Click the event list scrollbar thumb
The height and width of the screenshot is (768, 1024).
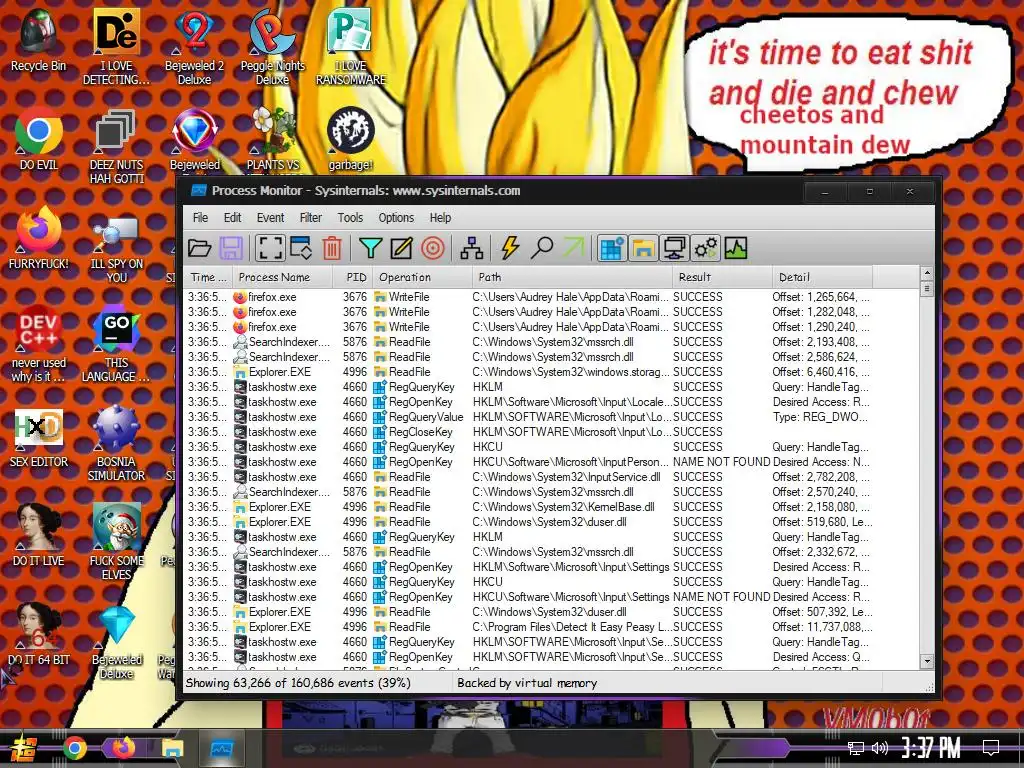927,288
